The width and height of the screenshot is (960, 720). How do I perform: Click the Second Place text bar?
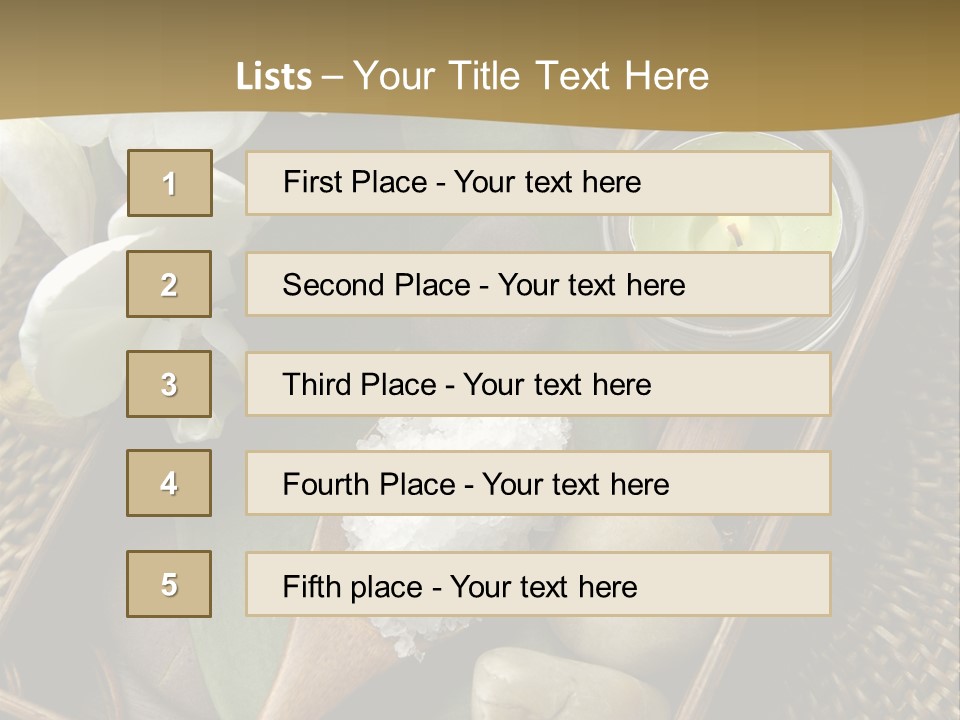click(x=538, y=284)
